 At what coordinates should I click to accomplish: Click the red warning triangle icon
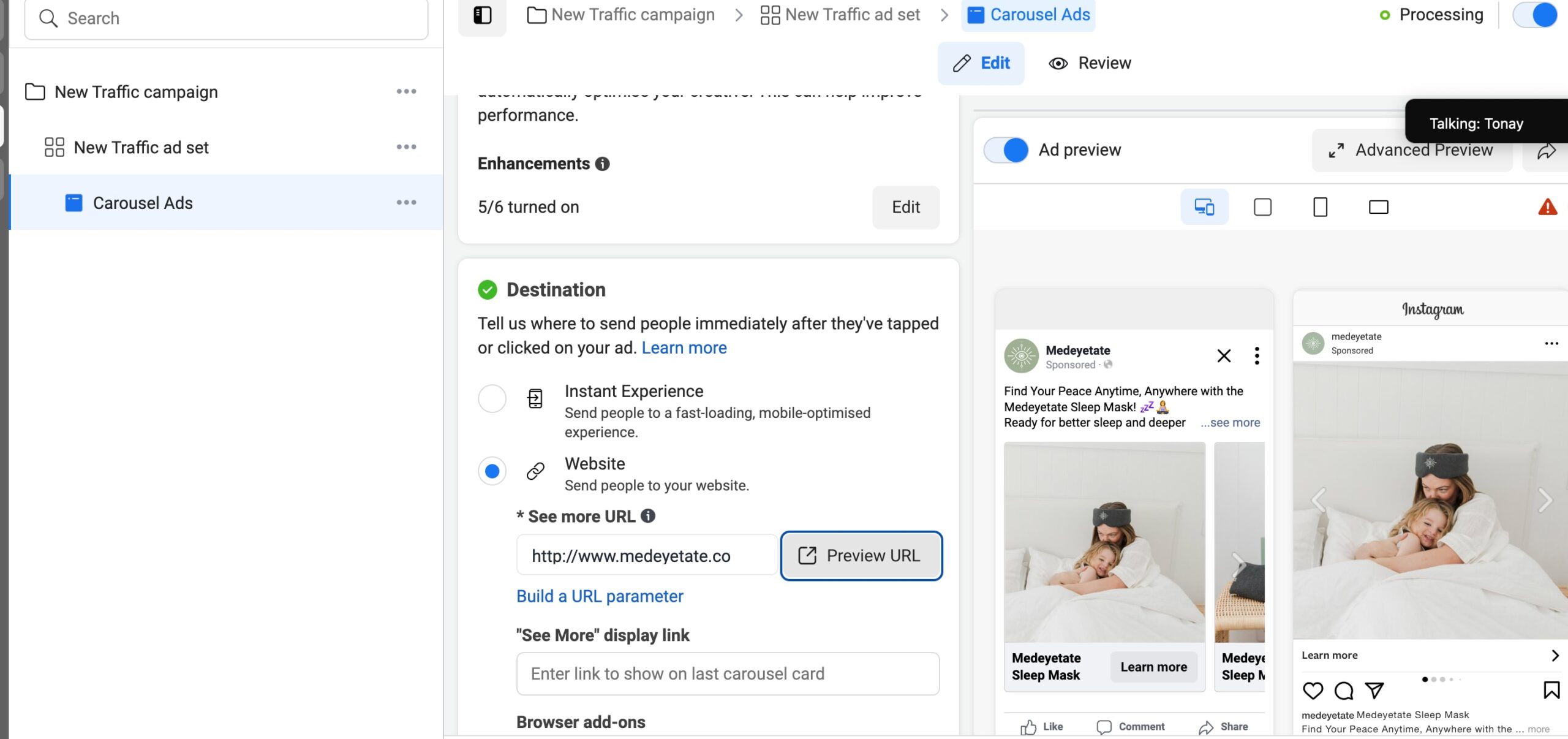pyautogui.click(x=1547, y=207)
